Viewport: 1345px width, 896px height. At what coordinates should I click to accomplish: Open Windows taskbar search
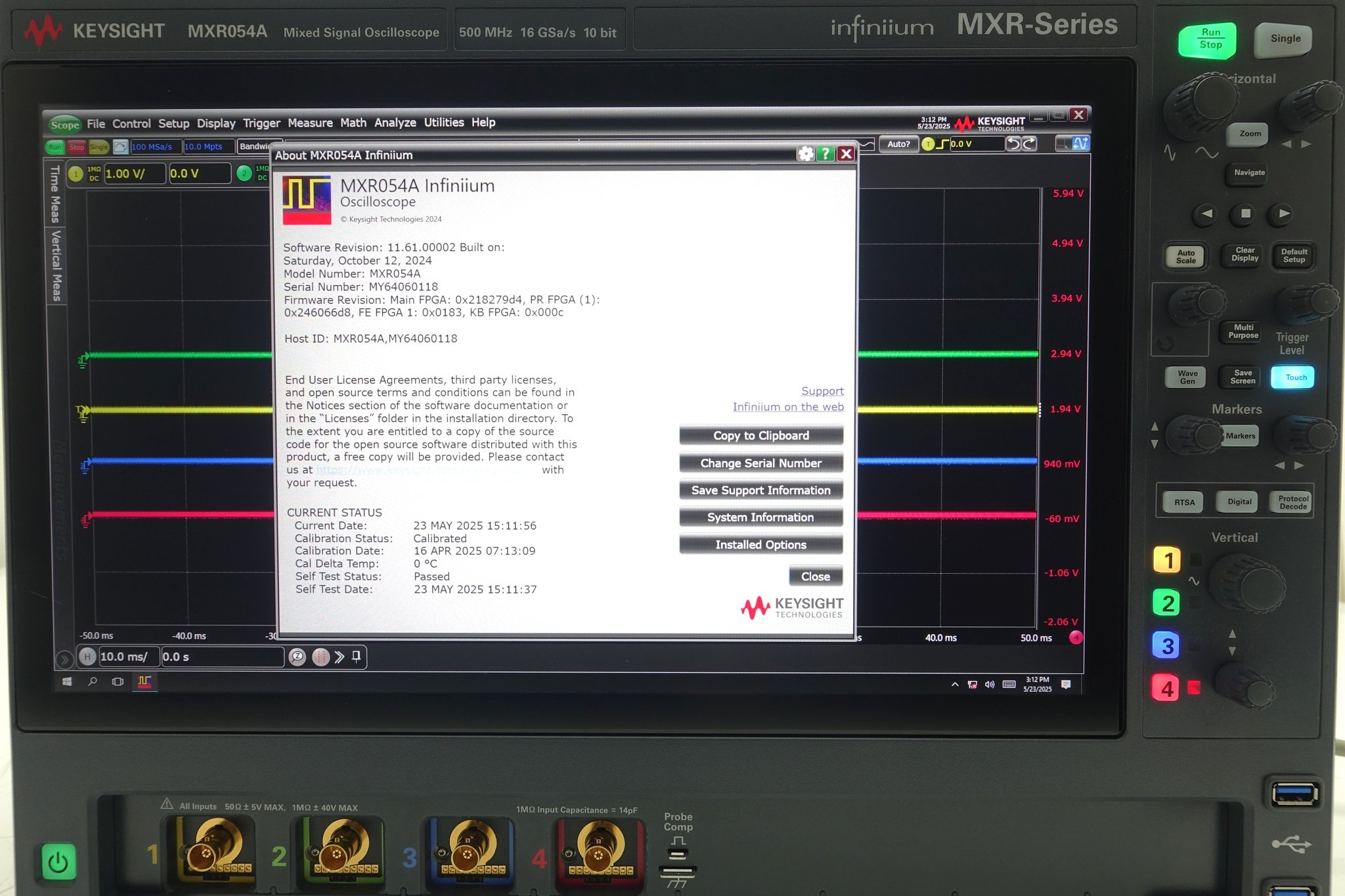(x=93, y=682)
